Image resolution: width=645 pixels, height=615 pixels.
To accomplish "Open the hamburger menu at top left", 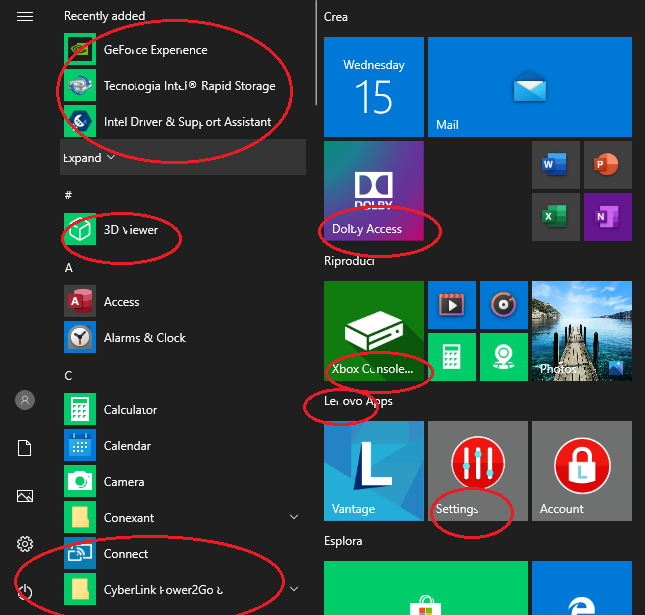I will coord(25,16).
